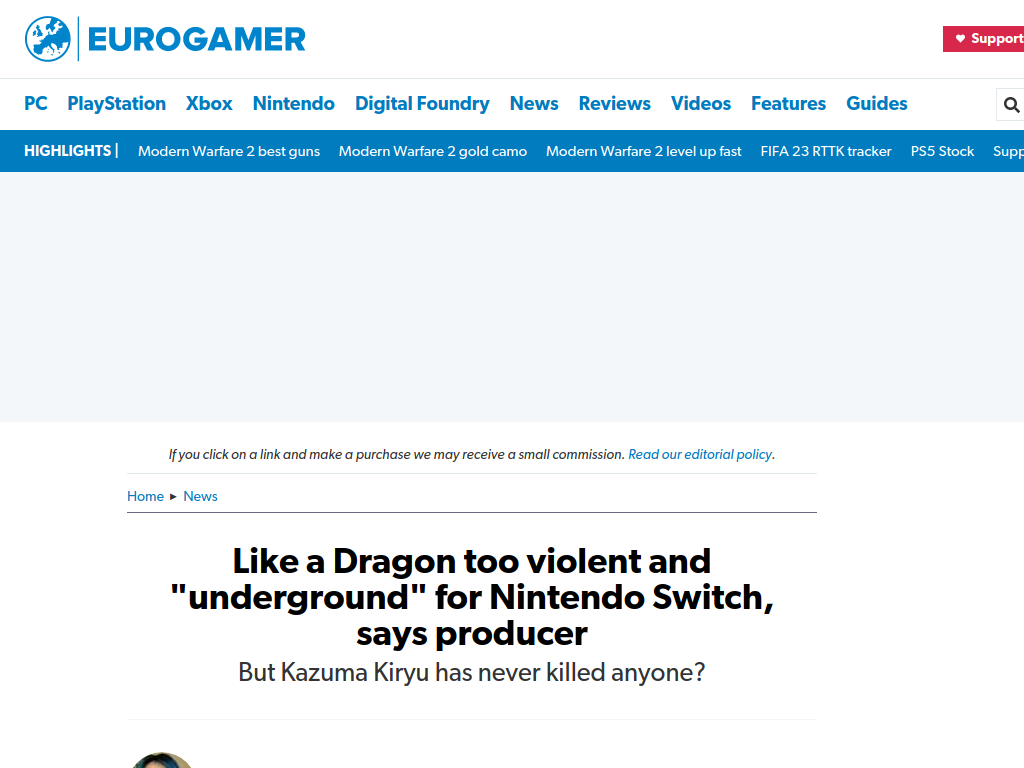Select the Features menu item
The image size is (1024, 768).
(x=788, y=103)
